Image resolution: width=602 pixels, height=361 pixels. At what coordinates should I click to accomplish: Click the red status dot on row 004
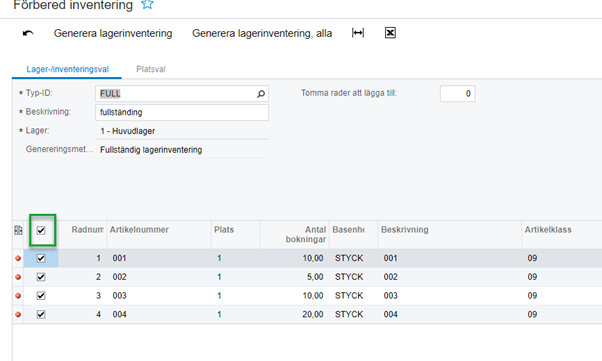[18, 315]
